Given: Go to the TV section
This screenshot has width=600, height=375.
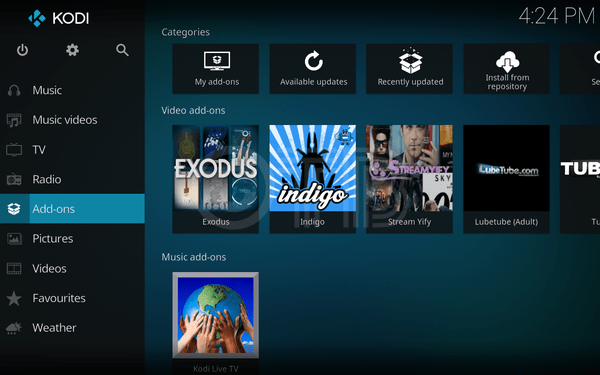Looking at the screenshot, I should 72,150.
